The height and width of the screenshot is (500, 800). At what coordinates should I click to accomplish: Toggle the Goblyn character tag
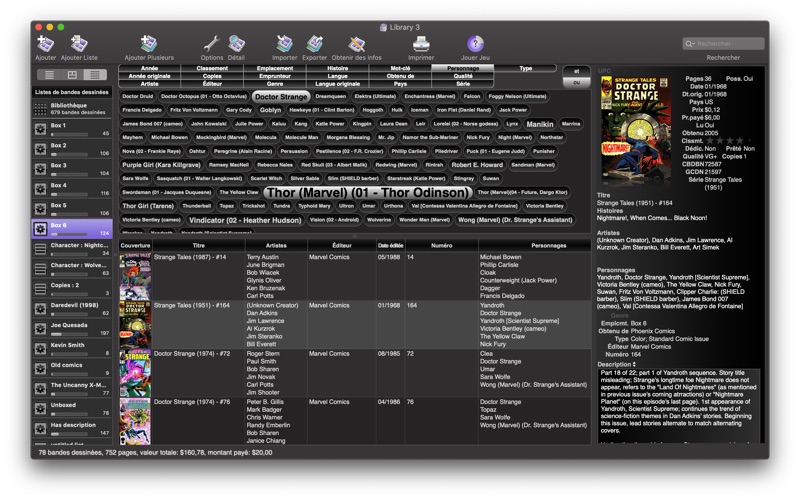click(x=270, y=110)
